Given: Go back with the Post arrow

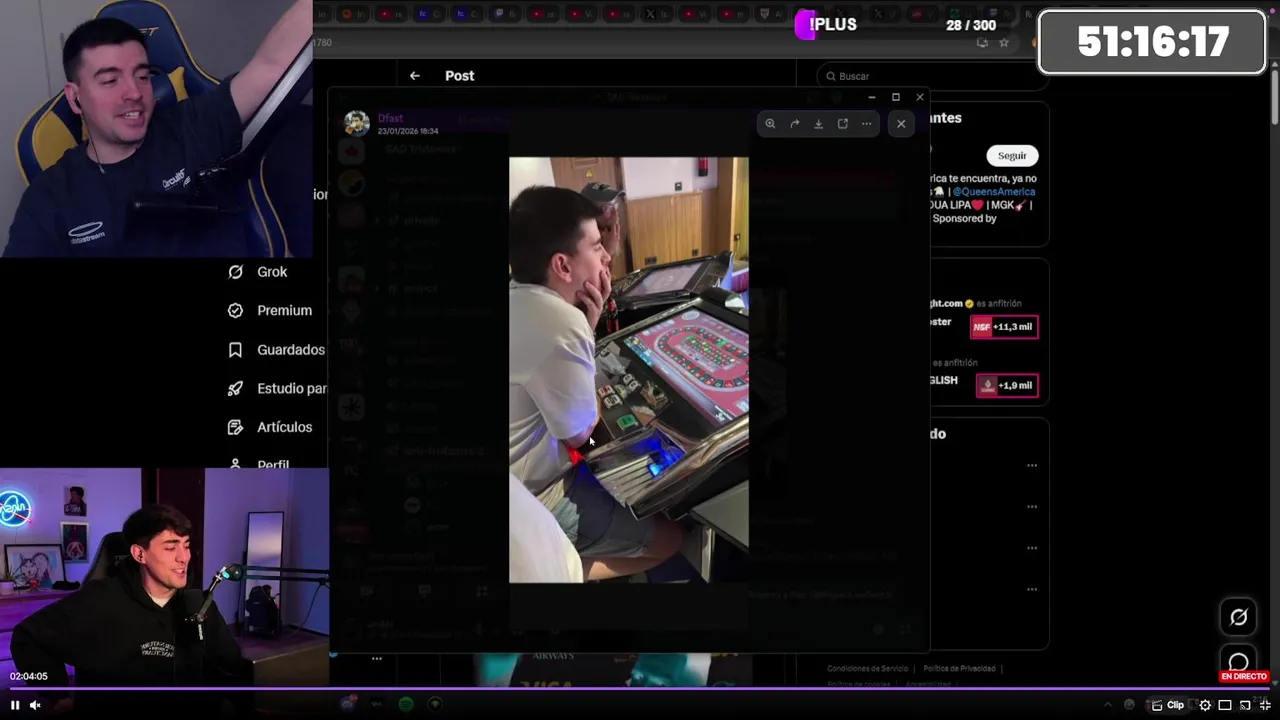Looking at the screenshot, I should point(414,76).
